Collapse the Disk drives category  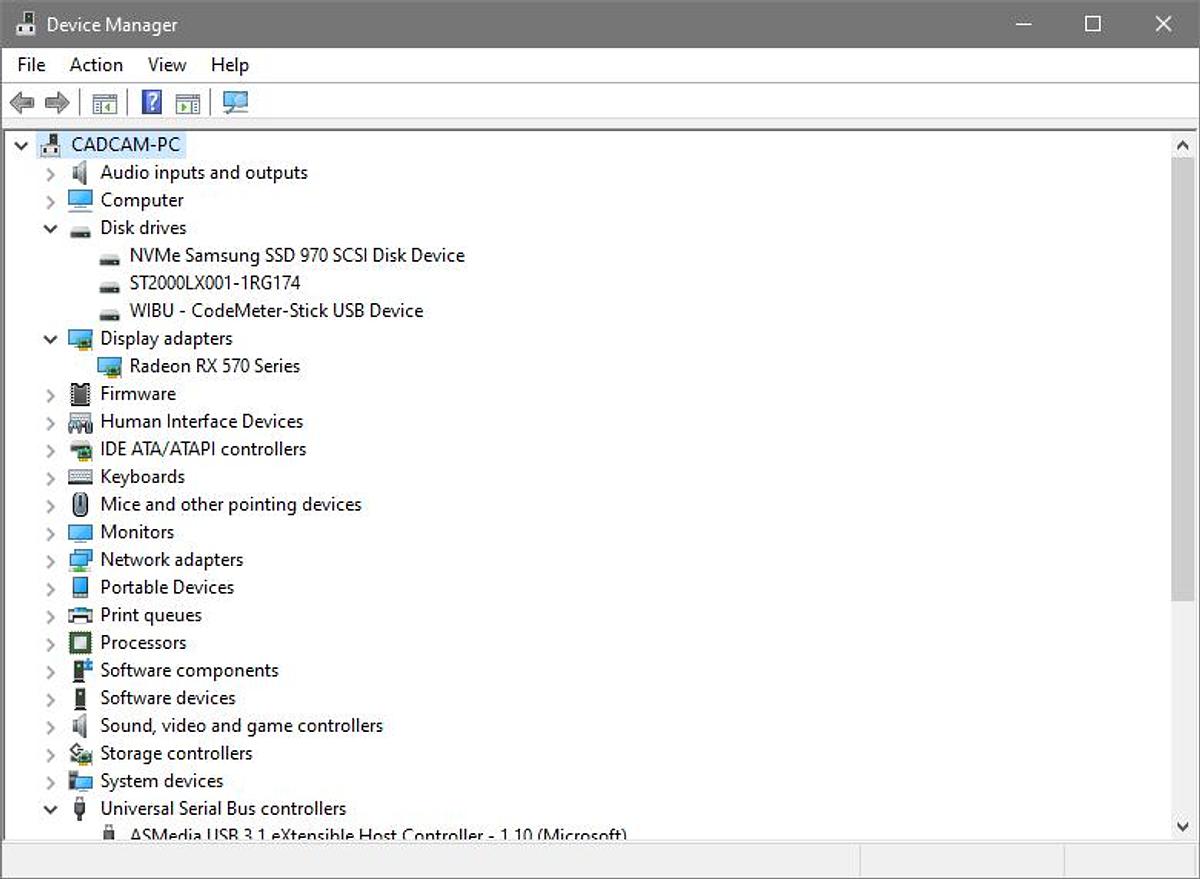coord(50,228)
